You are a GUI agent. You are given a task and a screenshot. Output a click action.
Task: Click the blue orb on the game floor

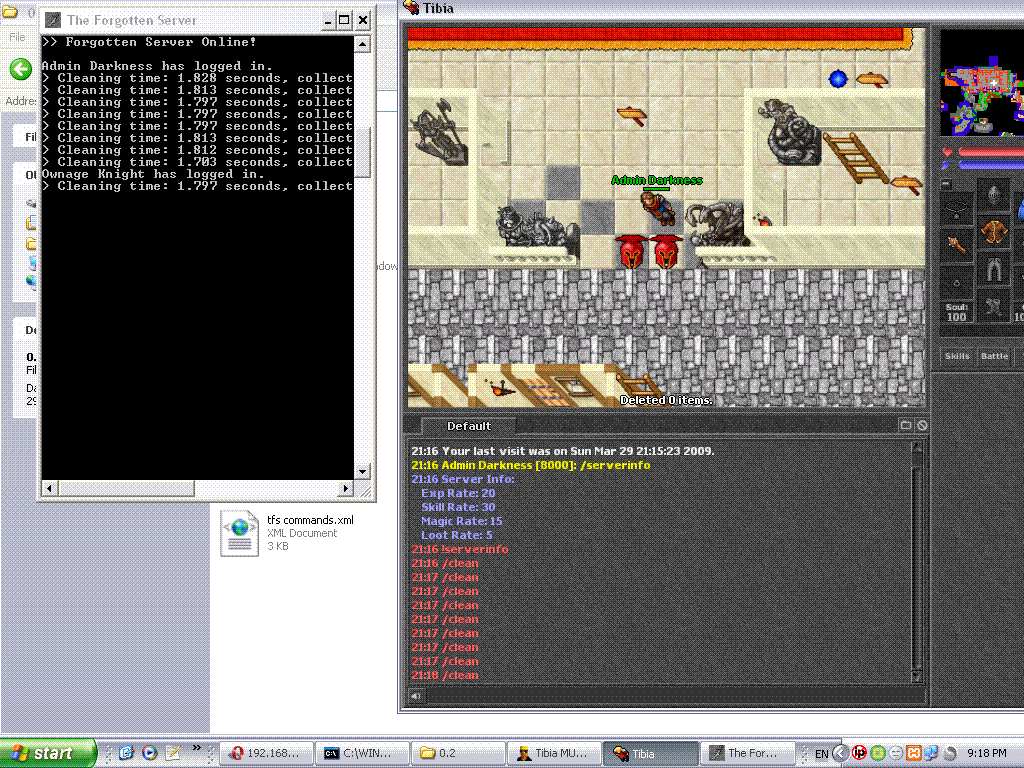click(x=838, y=79)
